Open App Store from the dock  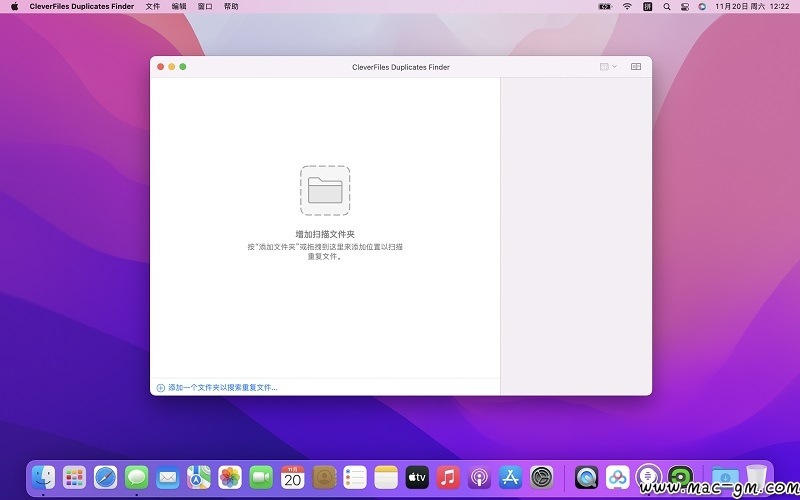(x=511, y=478)
